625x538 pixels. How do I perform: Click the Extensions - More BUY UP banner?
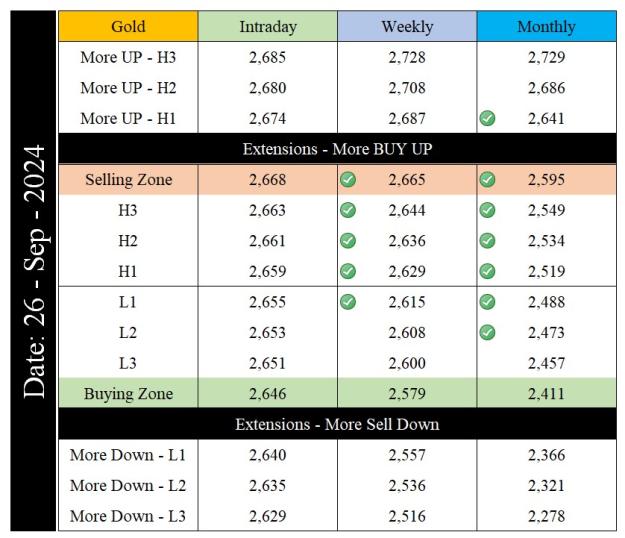click(338, 149)
